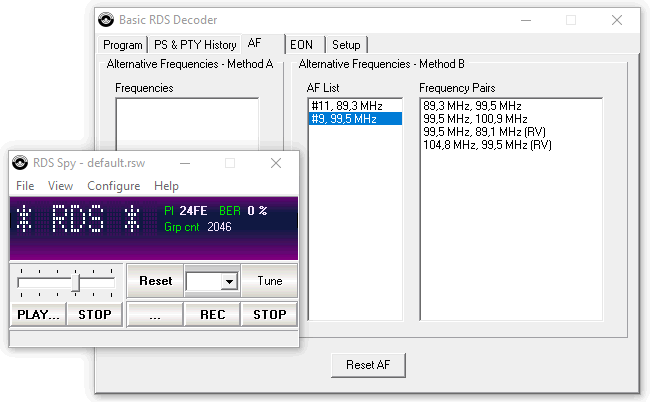Expand the dropdown next to Reset

229,282
